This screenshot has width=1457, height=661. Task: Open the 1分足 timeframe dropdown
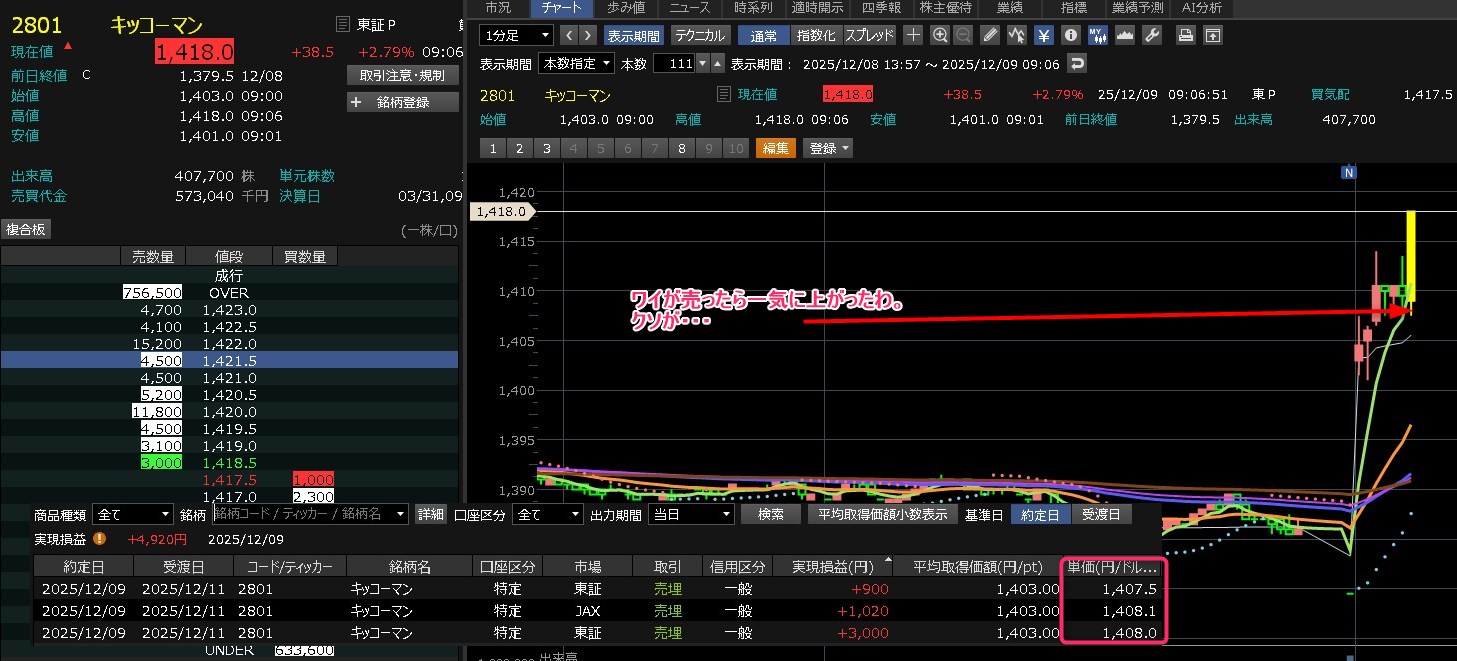(x=516, y=35)
